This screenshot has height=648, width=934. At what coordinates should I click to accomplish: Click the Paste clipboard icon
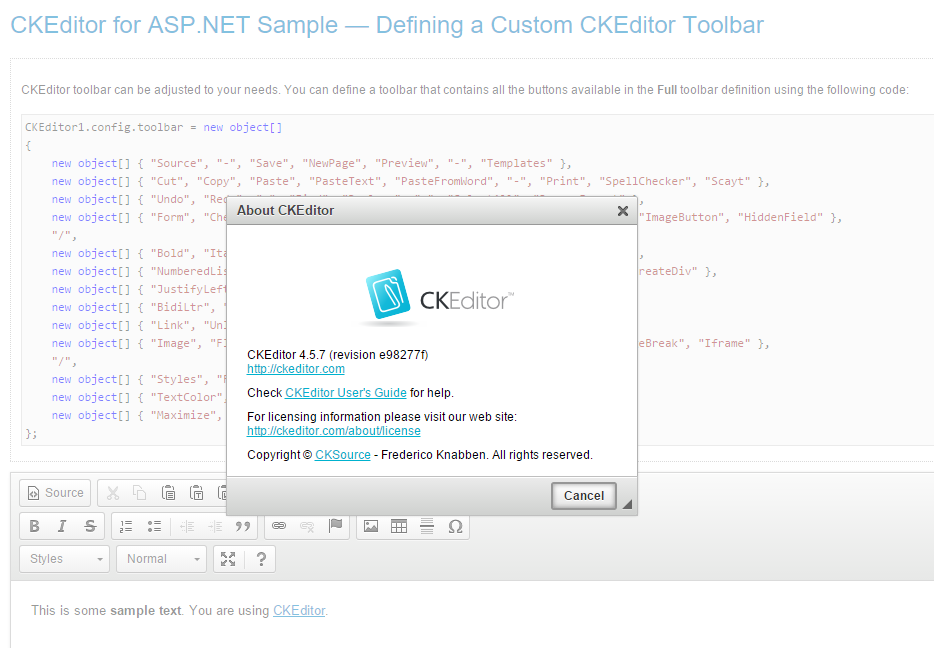point(169,493)
